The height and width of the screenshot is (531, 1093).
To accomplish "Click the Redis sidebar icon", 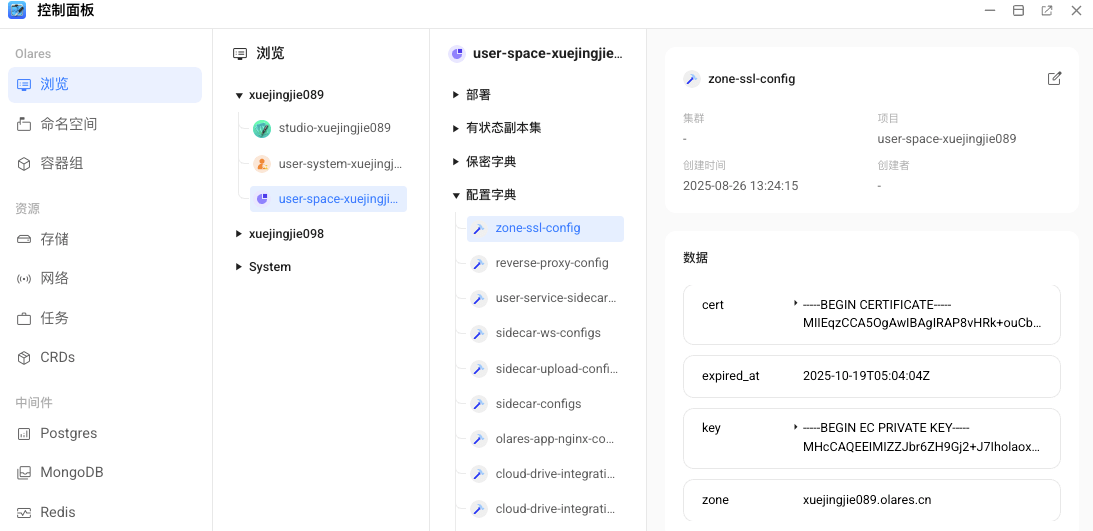I will 23,512.
